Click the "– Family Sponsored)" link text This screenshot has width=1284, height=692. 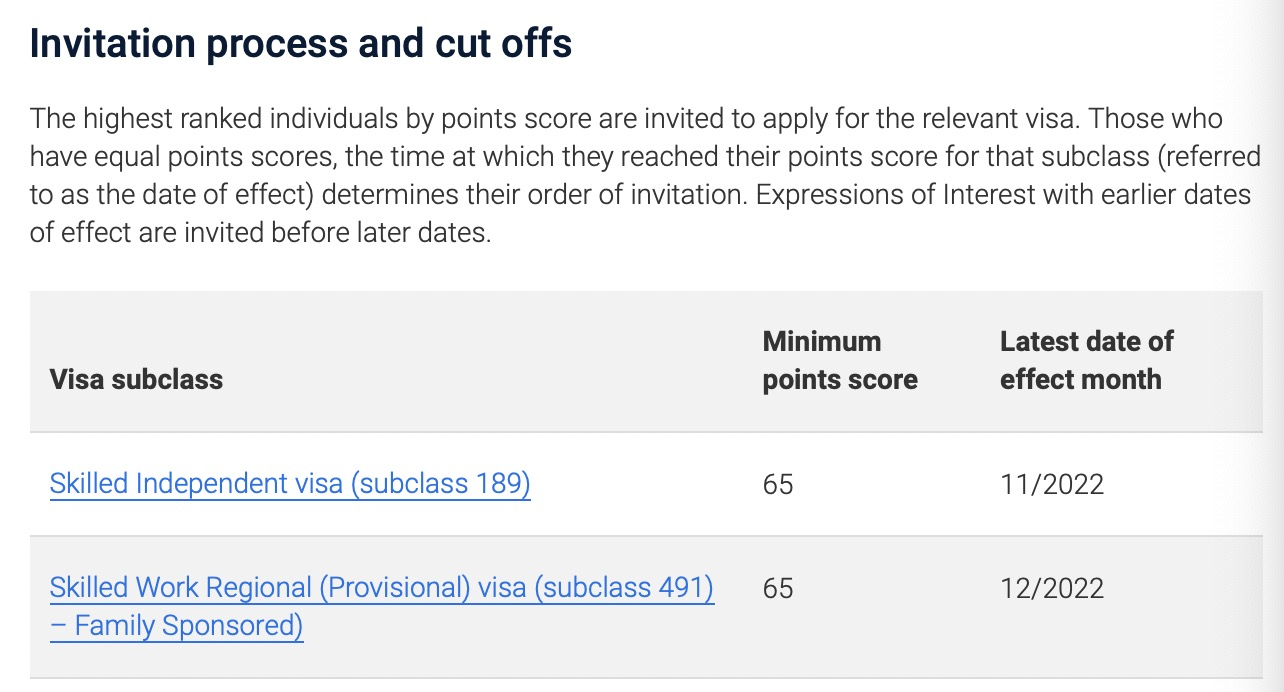pos(176,627)
